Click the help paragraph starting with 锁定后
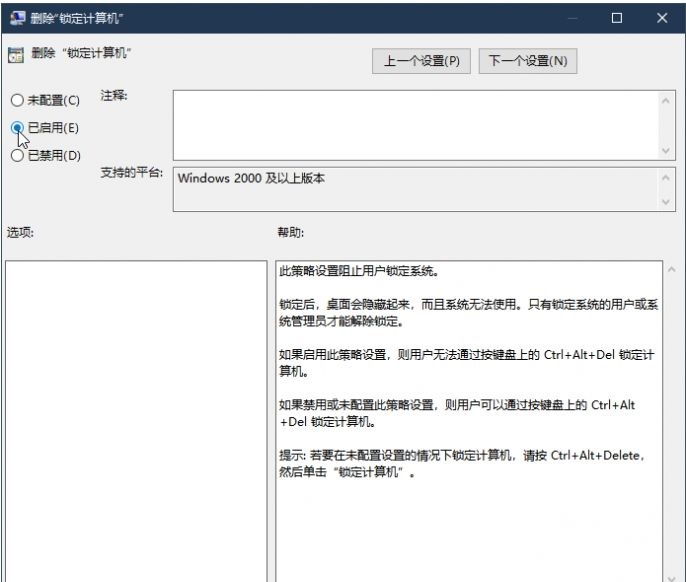Image resolution: width=686 pixels, height=582 pixels. (x=469, y=312)
